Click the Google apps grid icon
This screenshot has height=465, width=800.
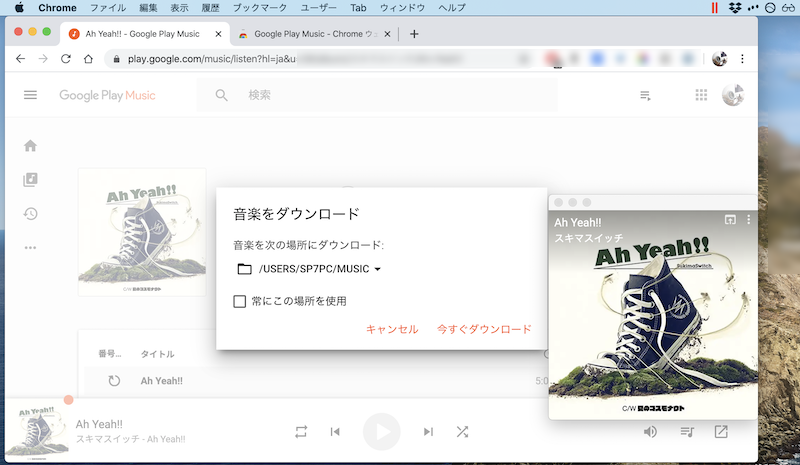point(701,95)
